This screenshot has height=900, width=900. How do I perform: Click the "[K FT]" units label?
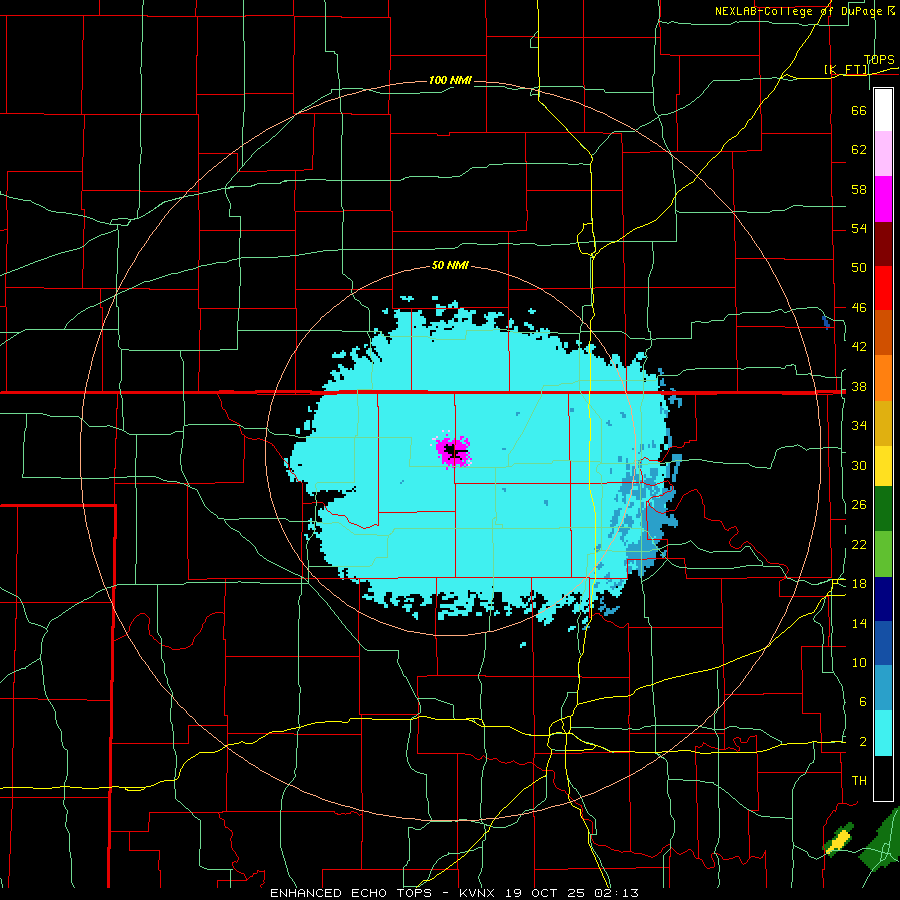[847, 70]
